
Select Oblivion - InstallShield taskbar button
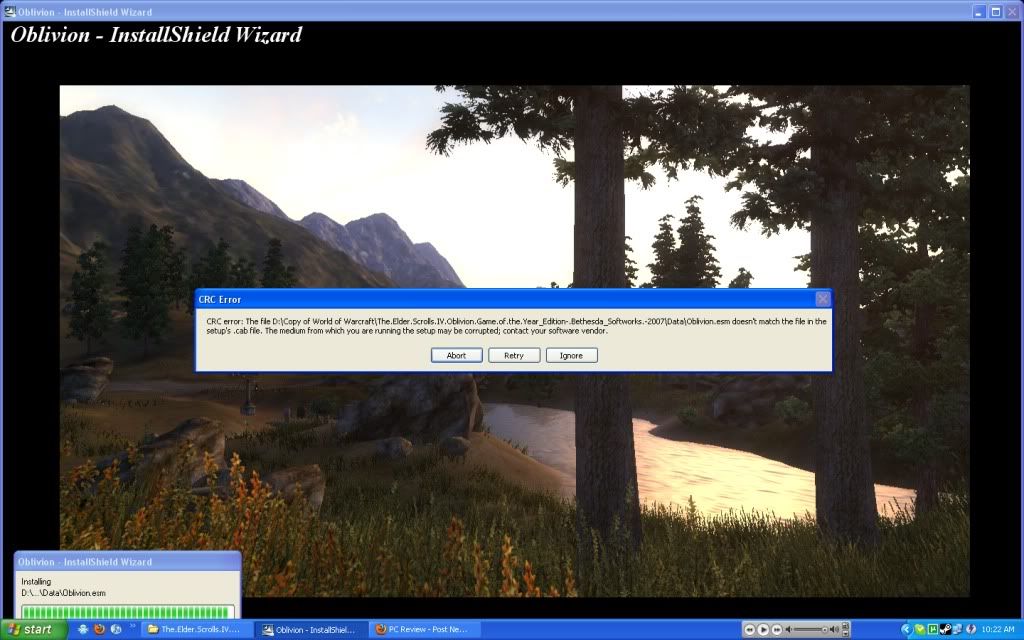tap(310, 630)
